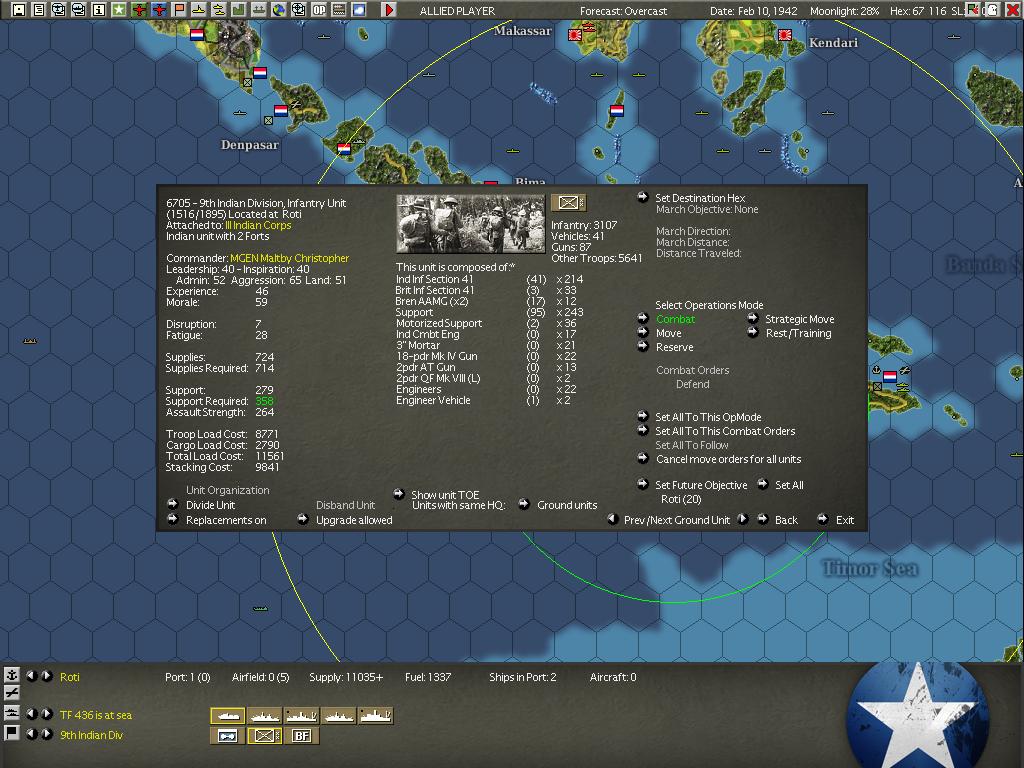Click Cancel move orders for all units
The image size is (1024, 768).
(728, 459)
